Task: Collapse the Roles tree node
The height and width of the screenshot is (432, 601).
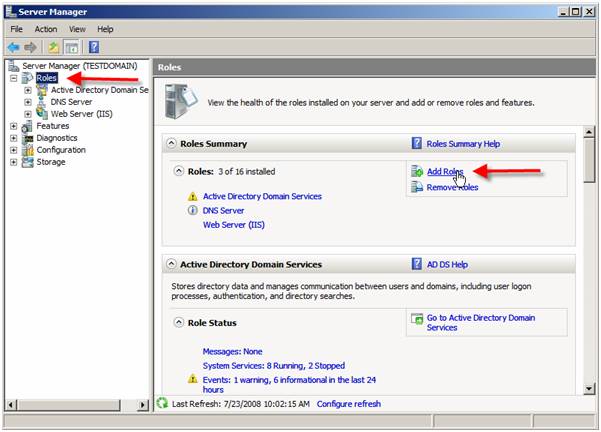Action: pyautogui.click(x=14, y=78)
